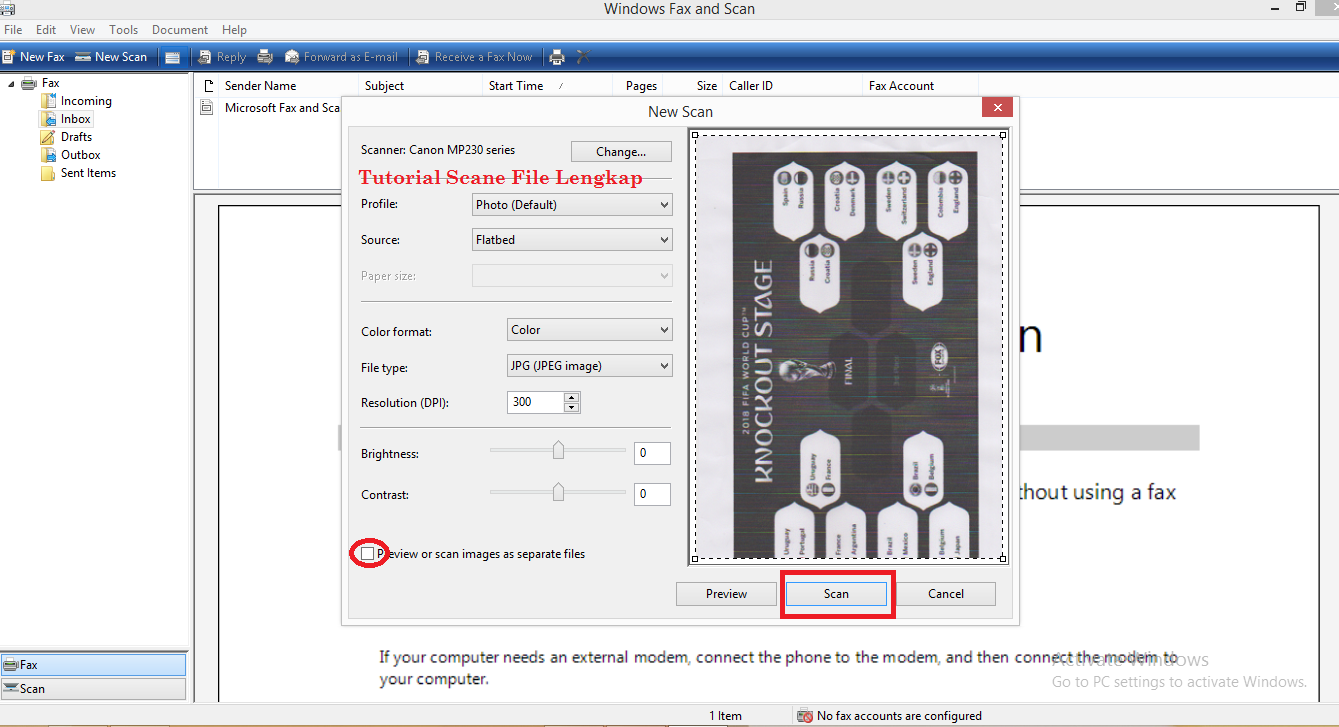Expand the Color format dropdown
This screenshot has width=1339, height=727.
click(x=588, y=329)
